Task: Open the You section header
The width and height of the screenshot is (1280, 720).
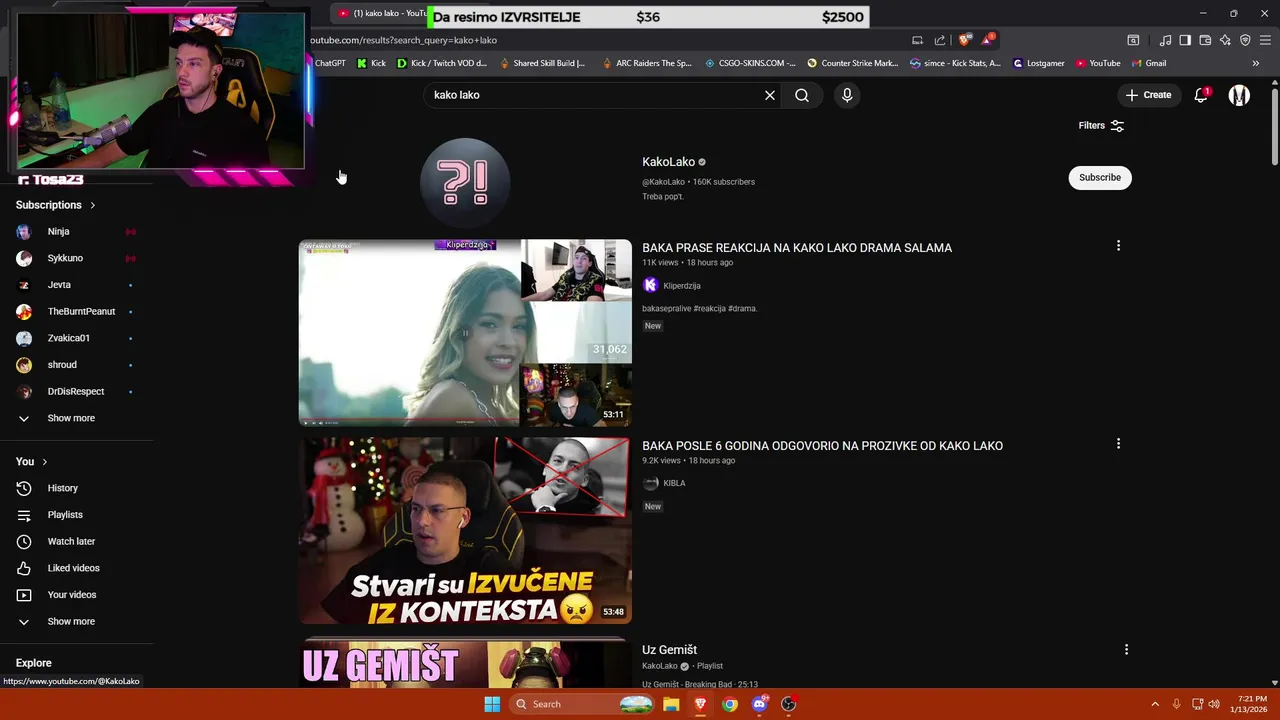Action: 31,461
